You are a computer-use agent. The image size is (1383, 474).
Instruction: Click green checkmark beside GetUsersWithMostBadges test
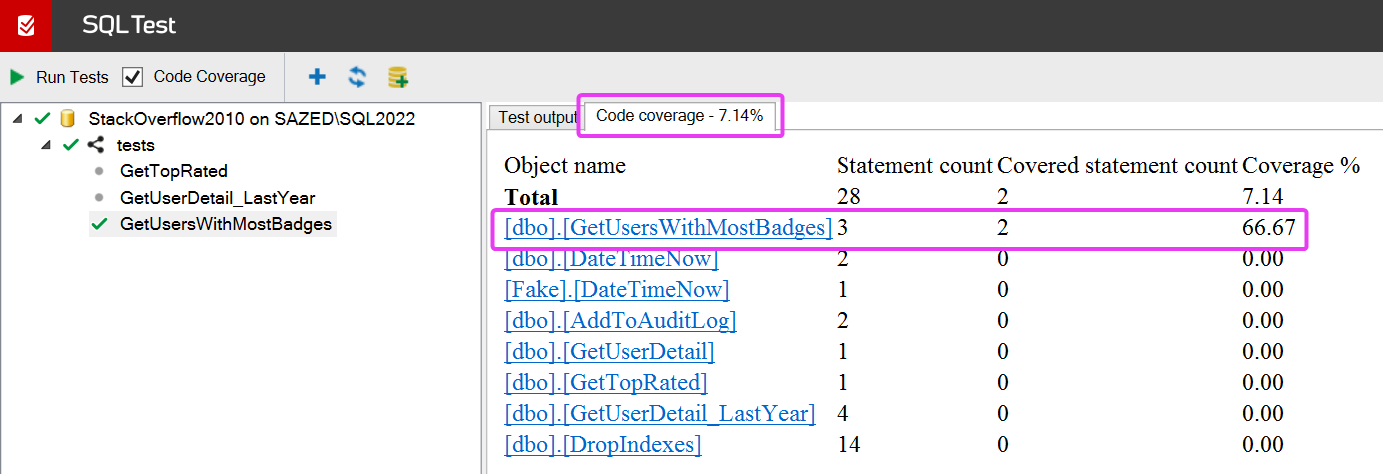98,224
